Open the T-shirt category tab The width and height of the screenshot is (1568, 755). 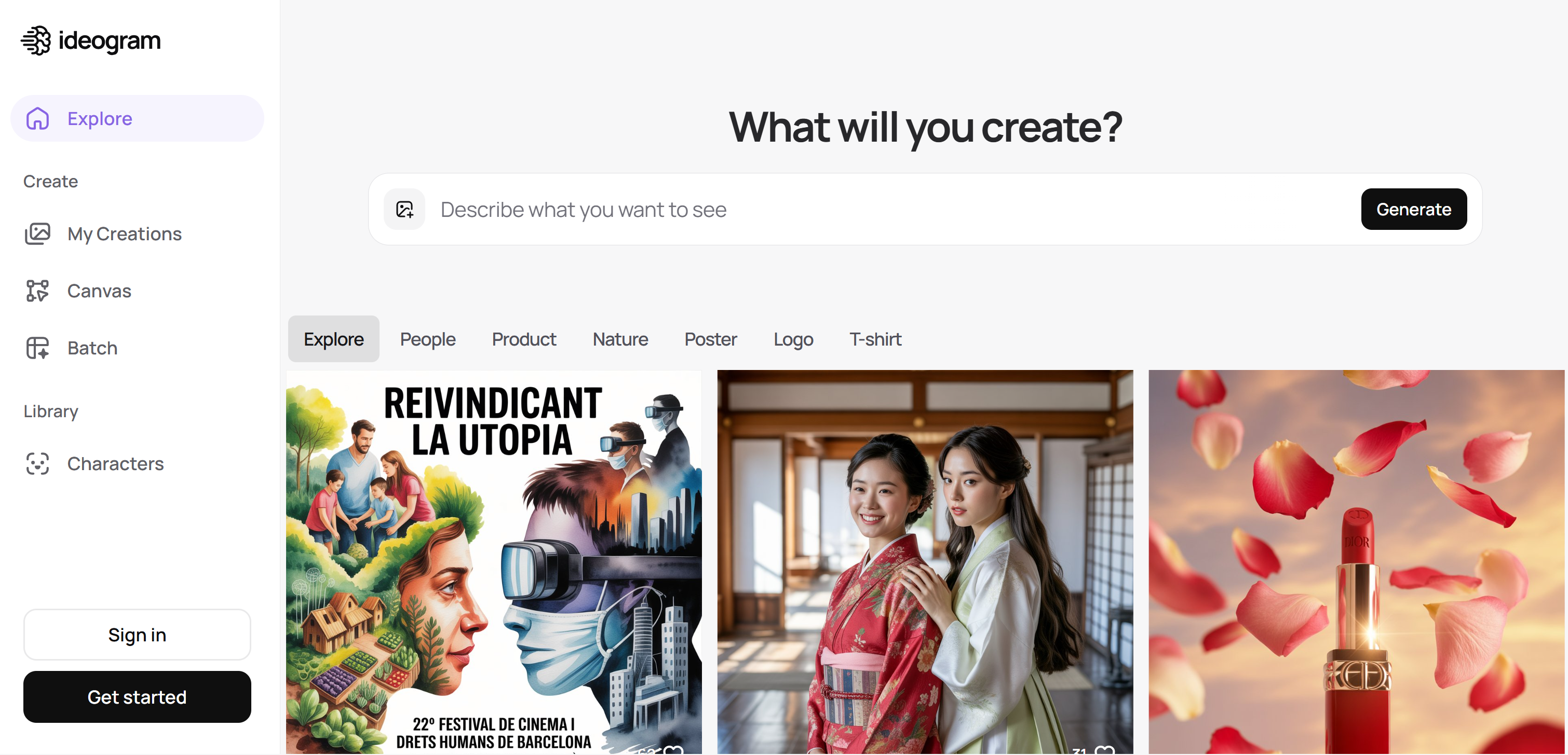pyautogui.click(x=875, y=339)
